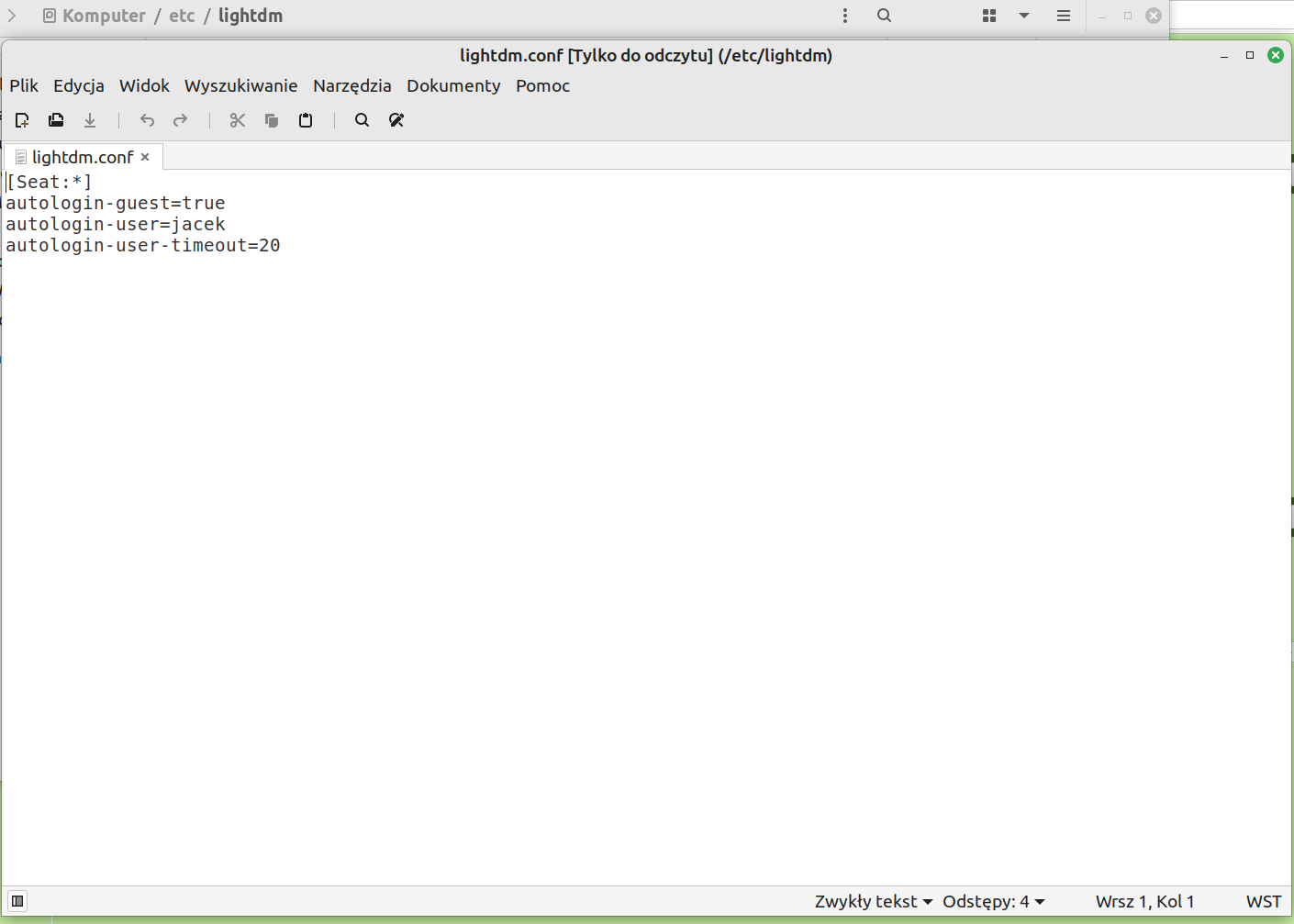This screenshot has height=924, width=1294.
Task: Open the Dokumenty menu
Action: [453, 85]
